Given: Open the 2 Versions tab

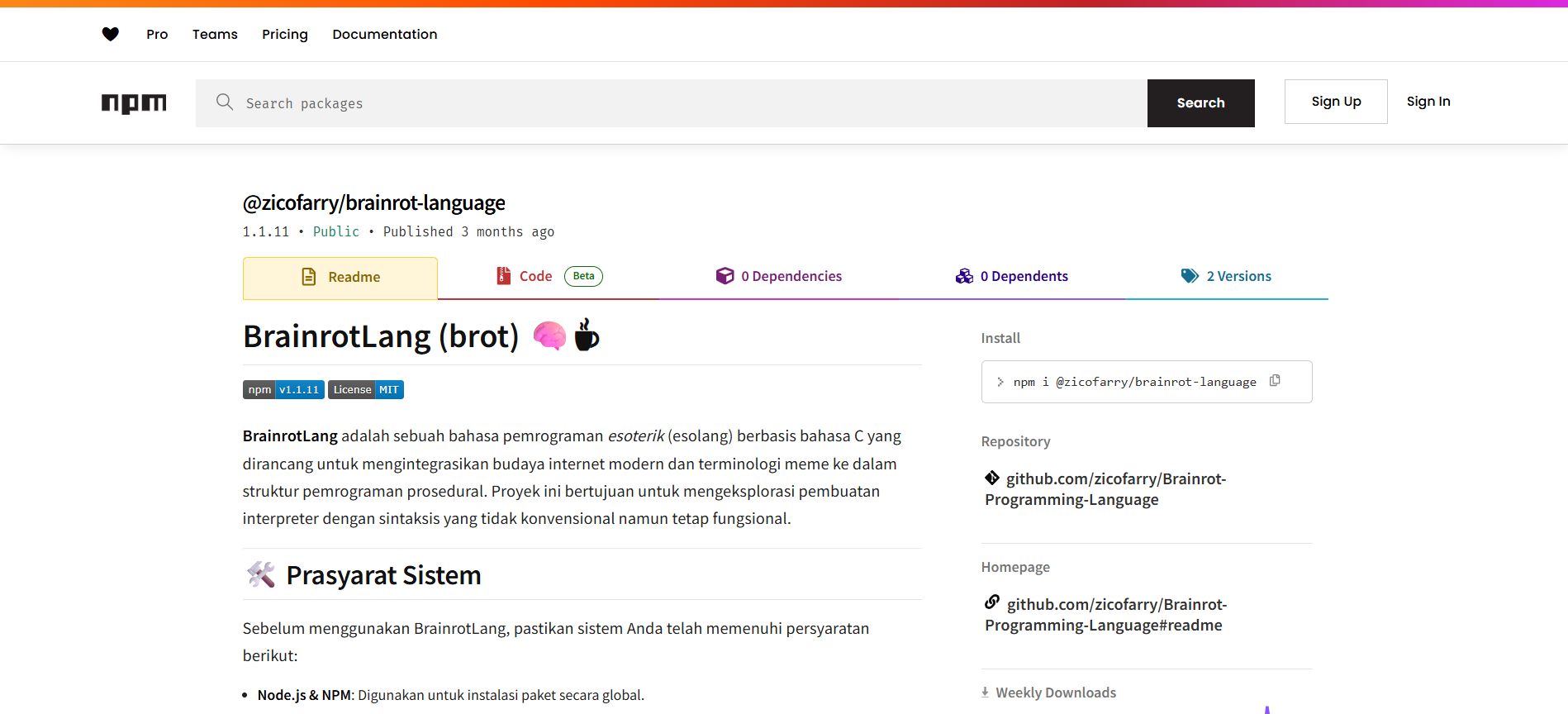Looking at the screenshot, I should (x=1227, y=277).
